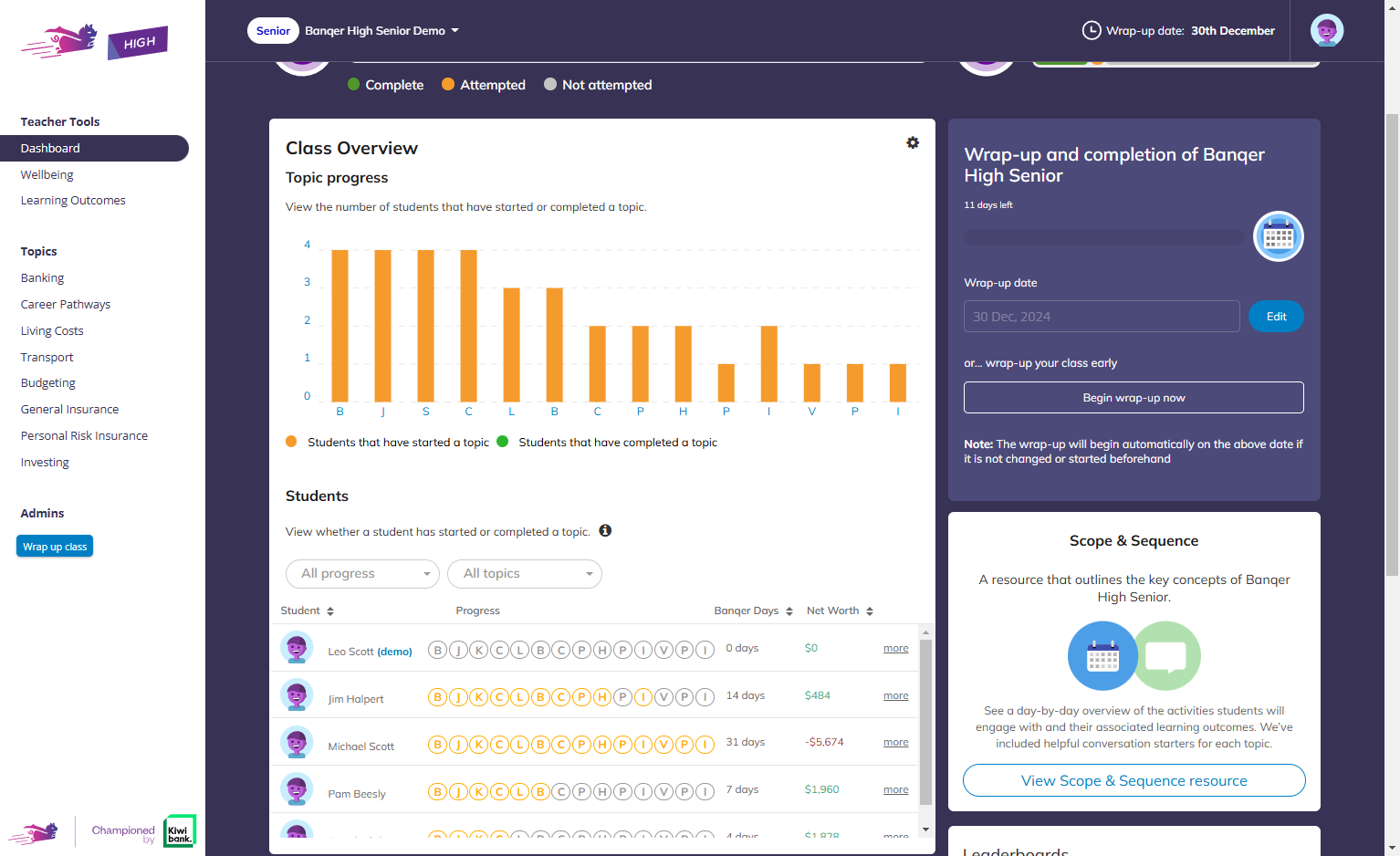Viewport: 1400px width, 856px height.
Task: Click the calendar icon in the Wrap-up panel
Action: pyautogui.click(x=1279, y=236)
